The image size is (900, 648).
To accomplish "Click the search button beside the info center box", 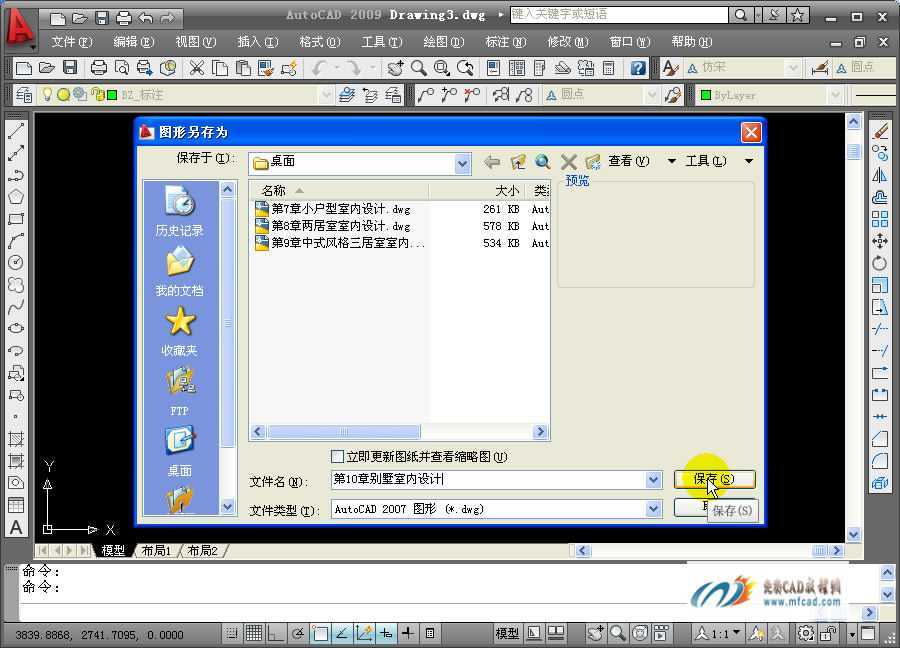I will [740, 15].
